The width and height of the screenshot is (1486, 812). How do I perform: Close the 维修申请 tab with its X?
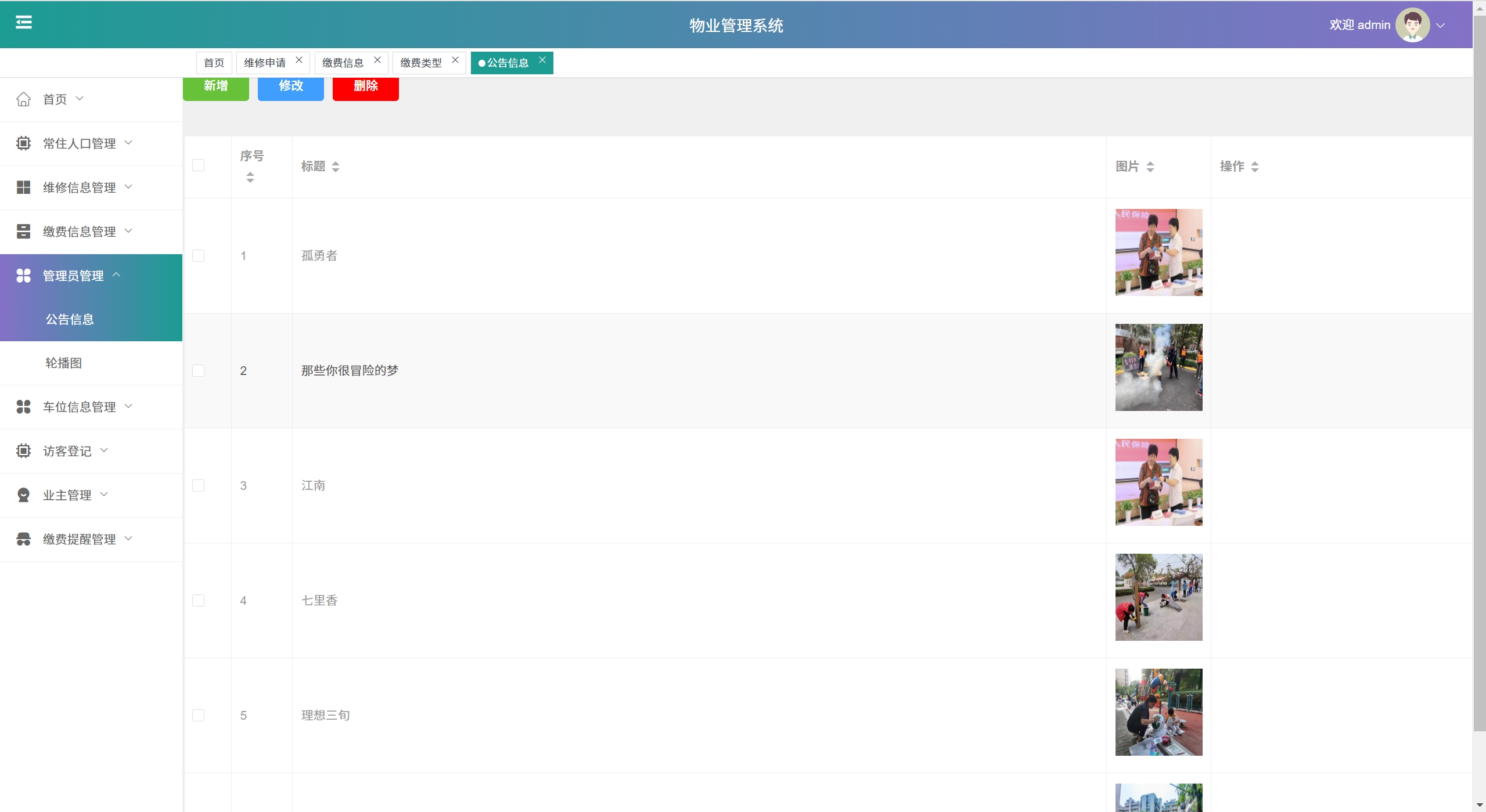[x=299, y=60]
